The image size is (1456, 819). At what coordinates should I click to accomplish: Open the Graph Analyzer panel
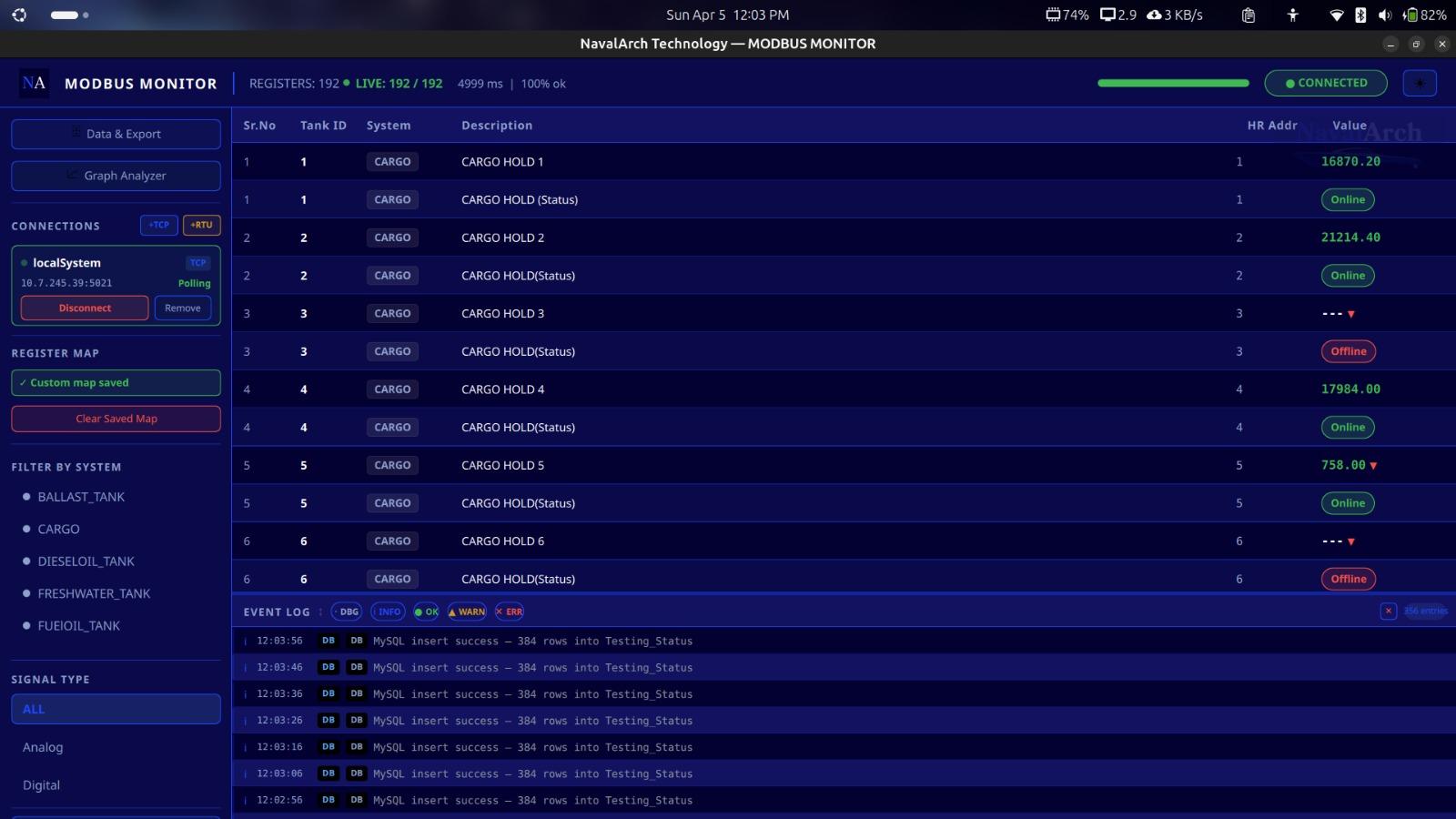tap(116, 176)
